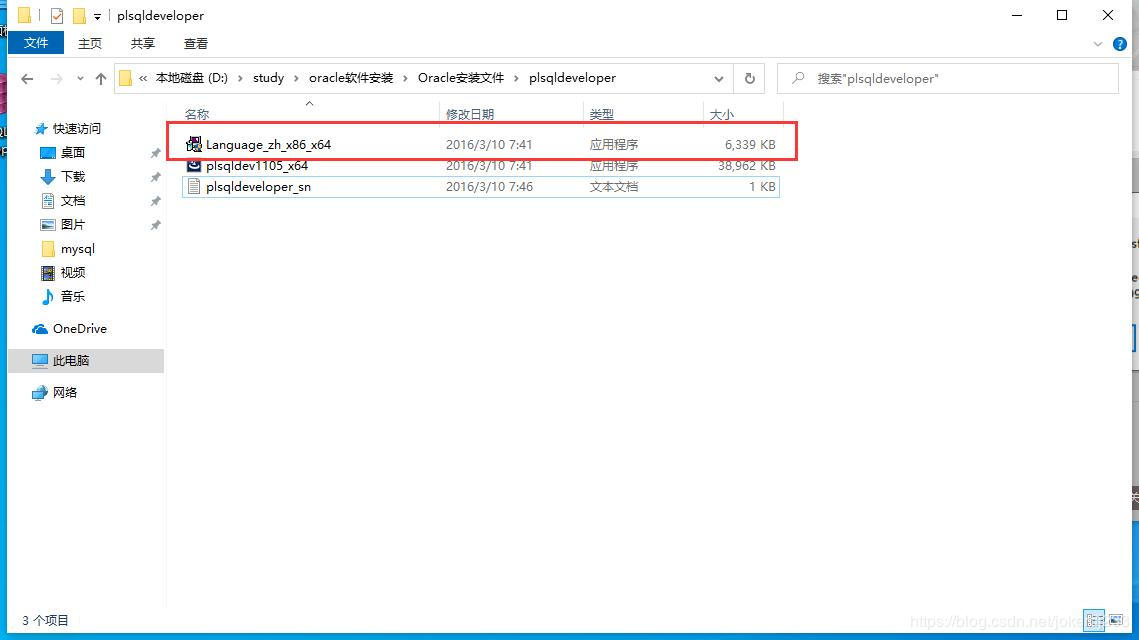
Task: Switch to the 查看 ribbon tab
Action: pyautogui.click(x=195, y=44)
